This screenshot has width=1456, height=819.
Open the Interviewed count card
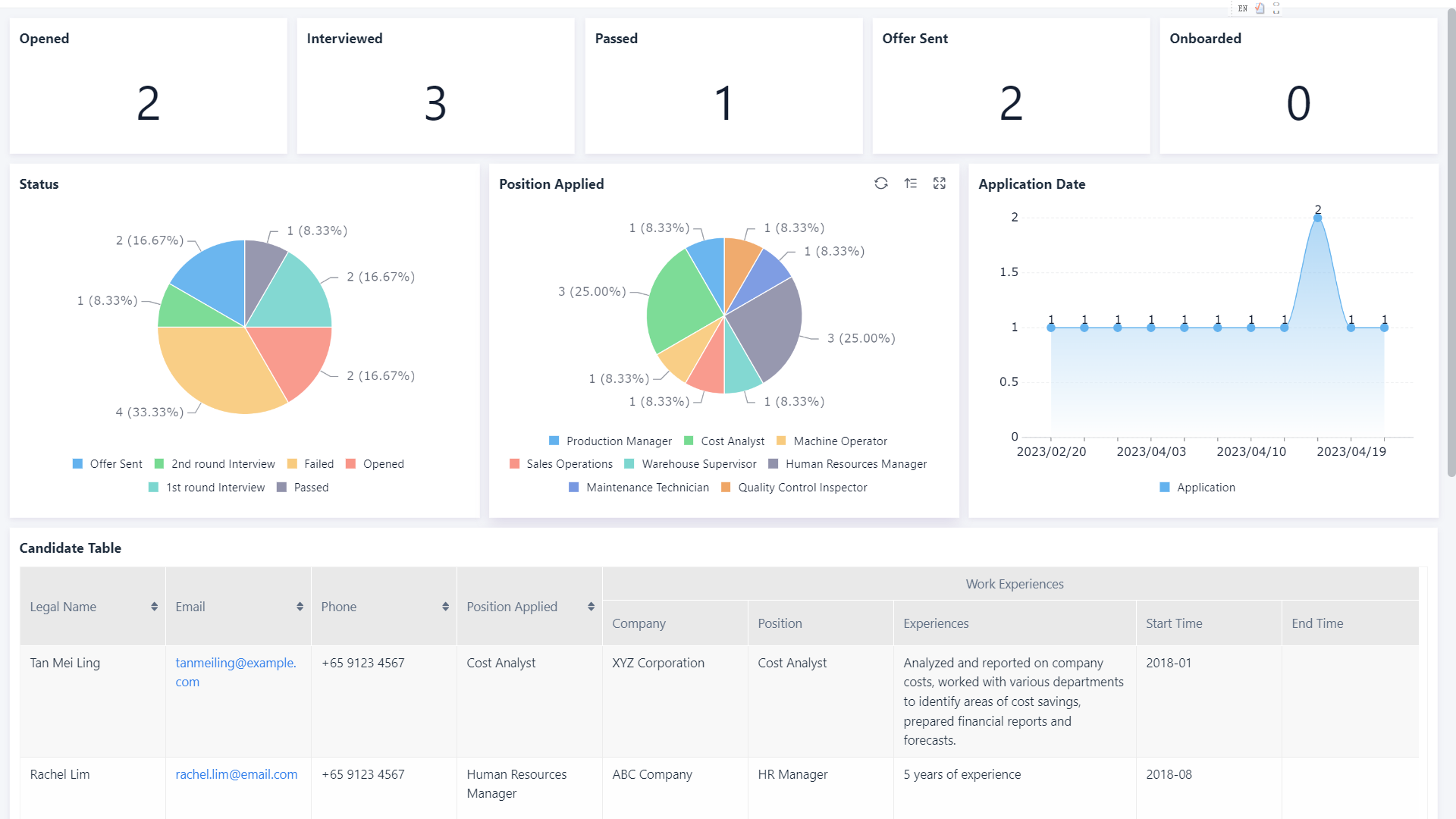pyautogui.click(x=435, y=86)
